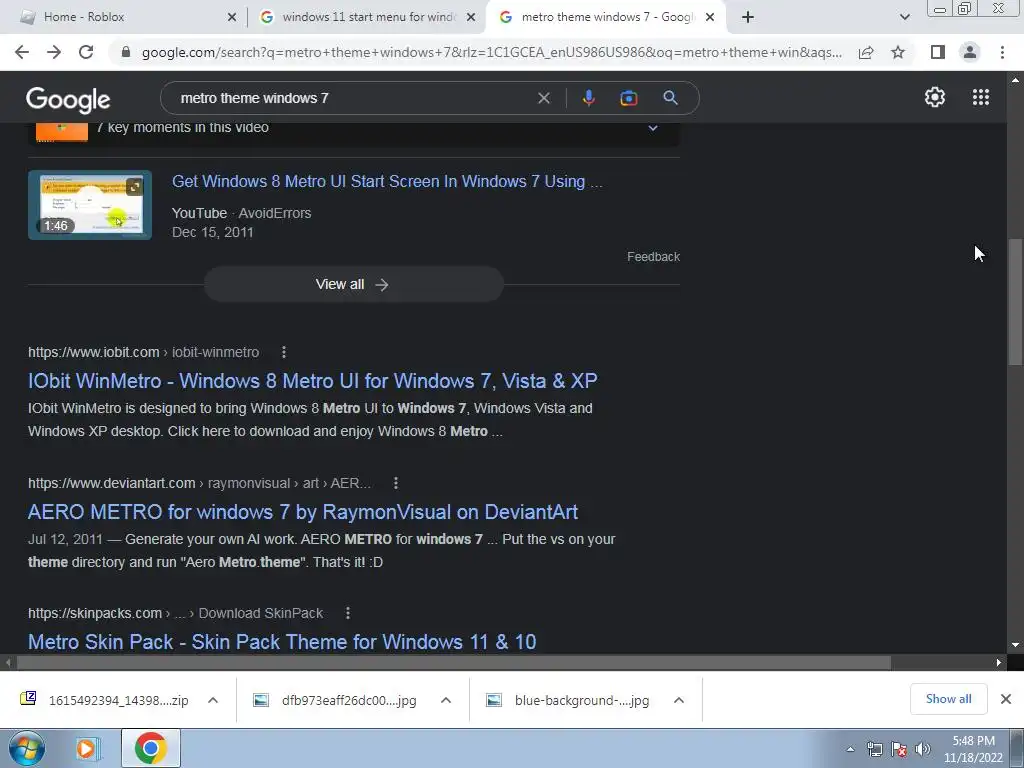
Task: Start a search by voice microphone
Action: 588,98
